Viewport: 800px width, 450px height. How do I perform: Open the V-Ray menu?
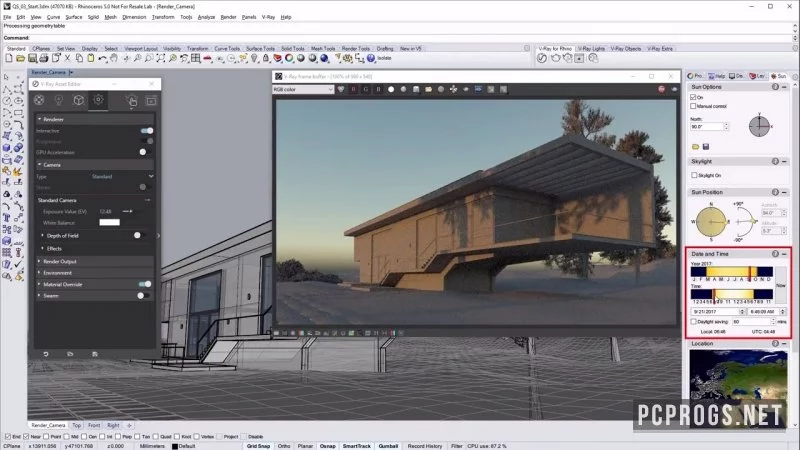pyautogui.click(x=268, y=17)
